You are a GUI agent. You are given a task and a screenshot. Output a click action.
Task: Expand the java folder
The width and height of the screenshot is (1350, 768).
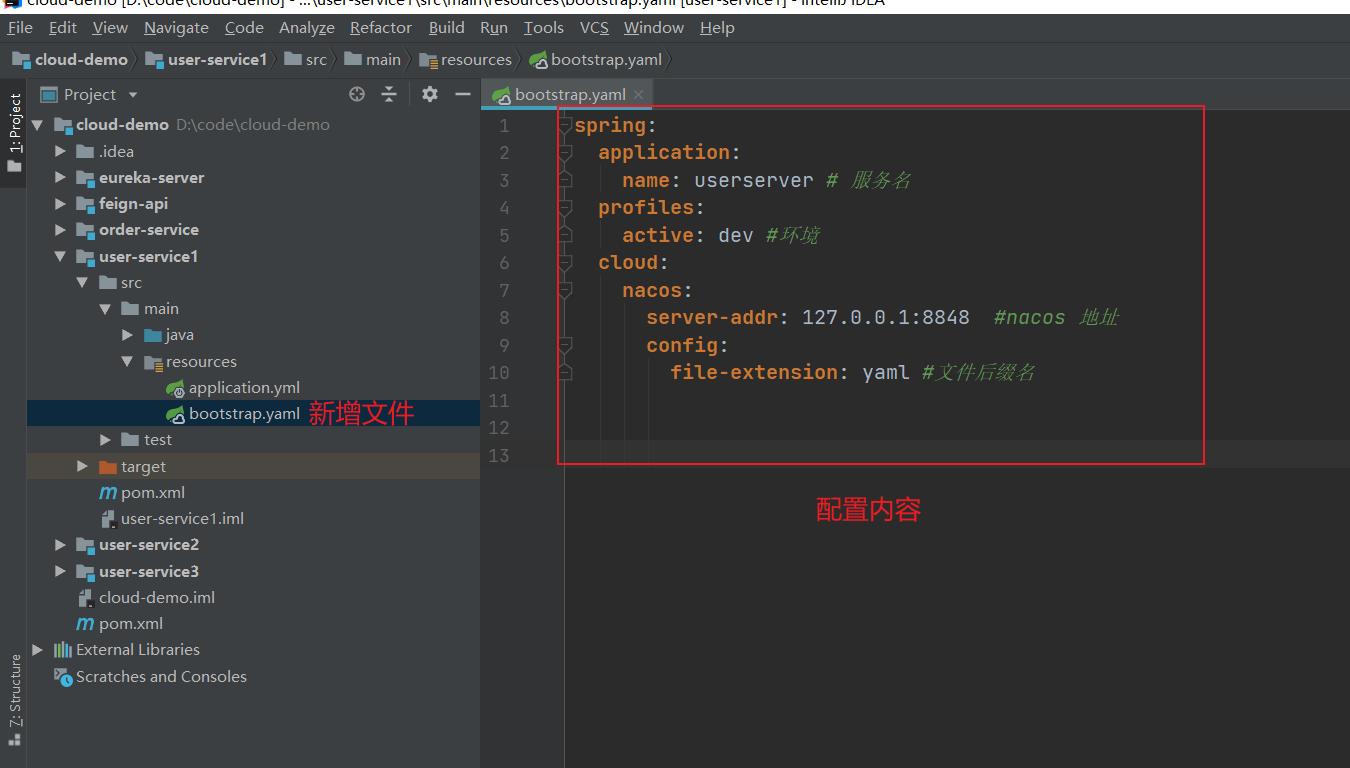coord(127,335)
